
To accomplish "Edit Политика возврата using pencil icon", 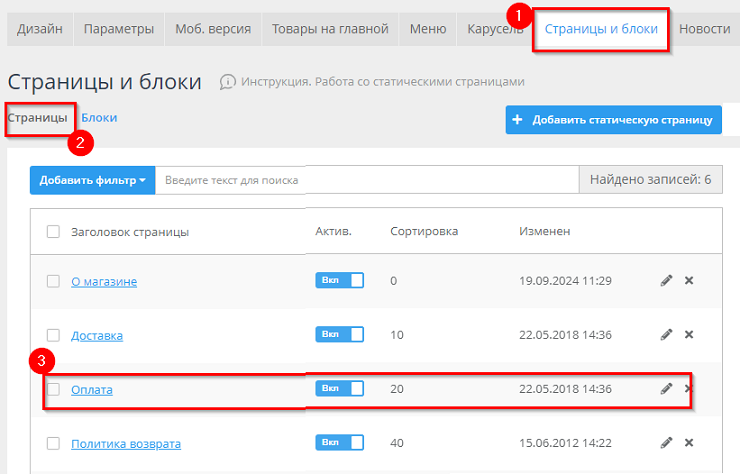I will (667, 443).
